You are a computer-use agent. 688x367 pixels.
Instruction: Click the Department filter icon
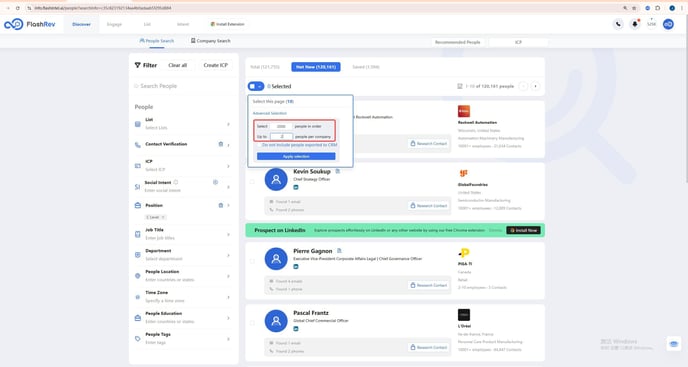138,255
